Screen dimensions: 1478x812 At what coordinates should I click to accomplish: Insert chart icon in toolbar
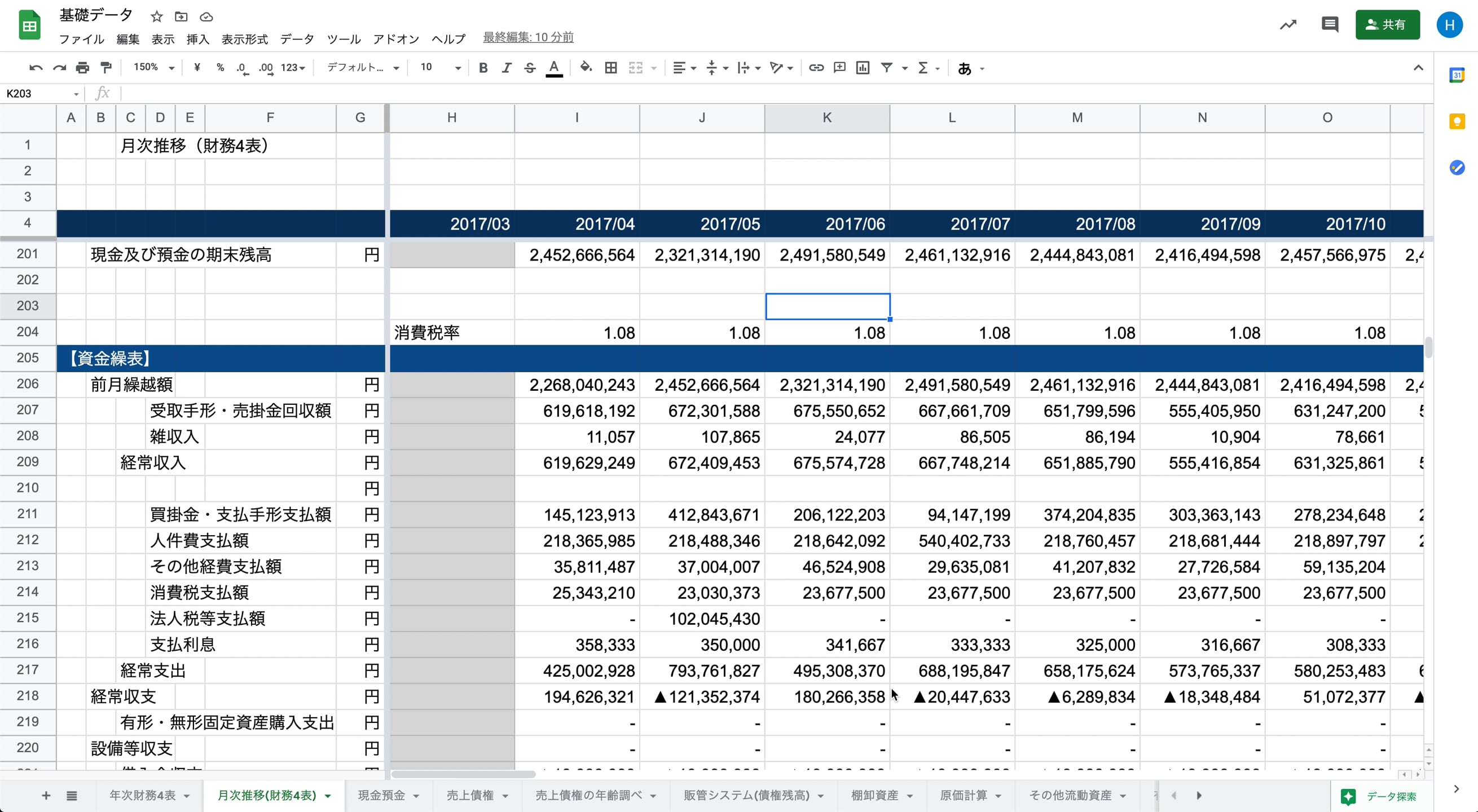click(863, 68)
